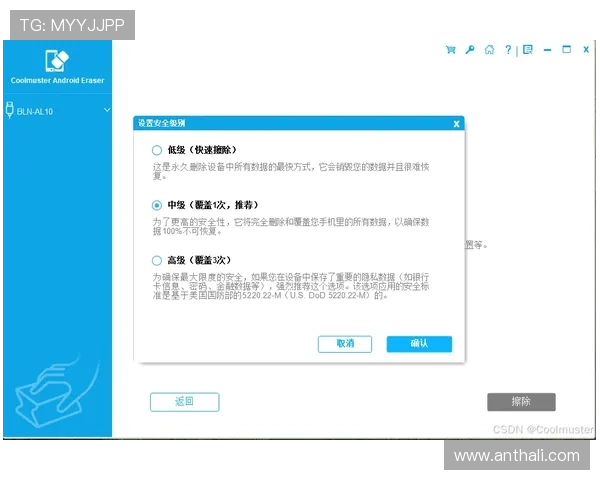The image size is (600, 480).
Task: Confirm with the 确认 button
Action: pyautogui.click(x=419, y=344)
